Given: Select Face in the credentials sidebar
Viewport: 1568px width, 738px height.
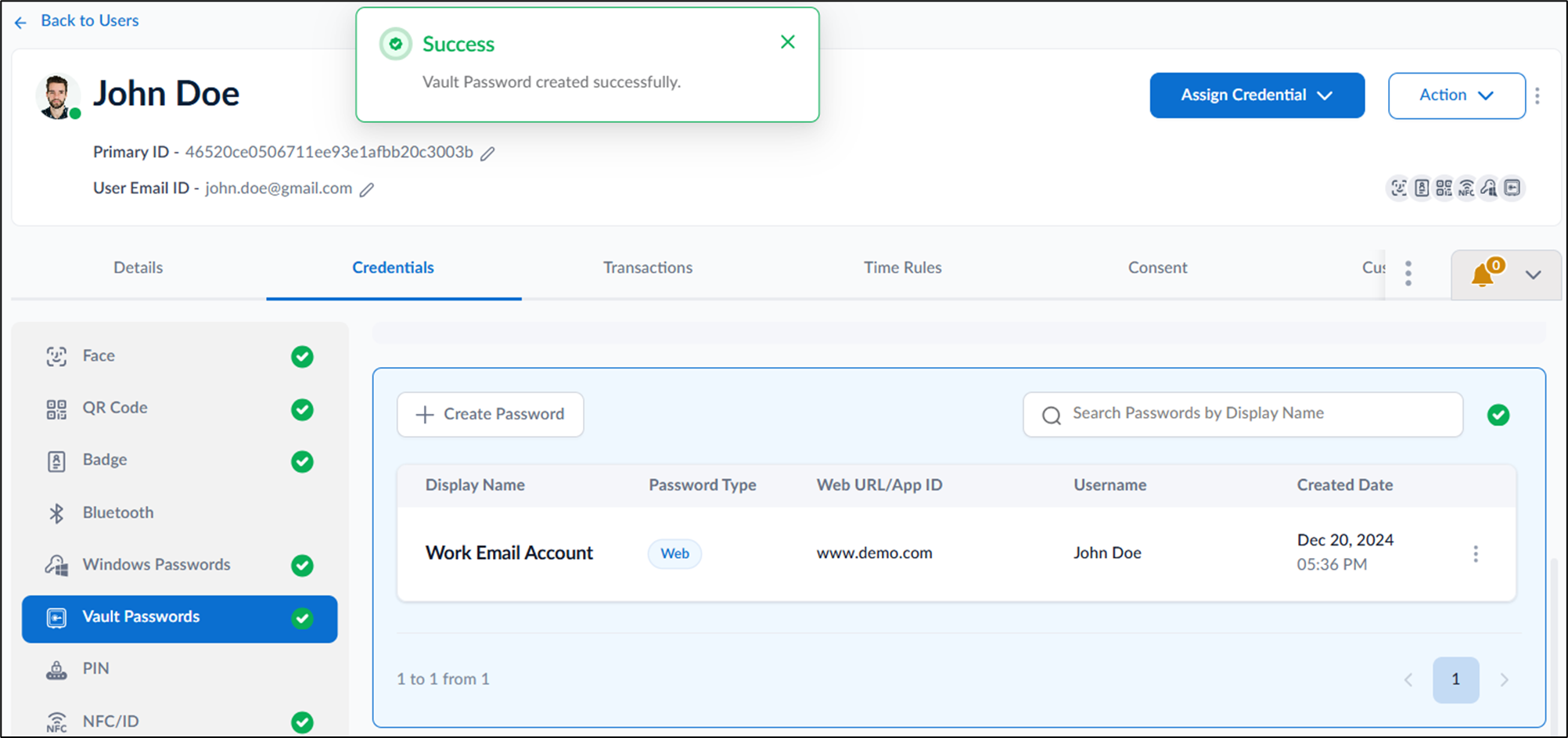Looking at the screenshot, I should coord(180,356).
